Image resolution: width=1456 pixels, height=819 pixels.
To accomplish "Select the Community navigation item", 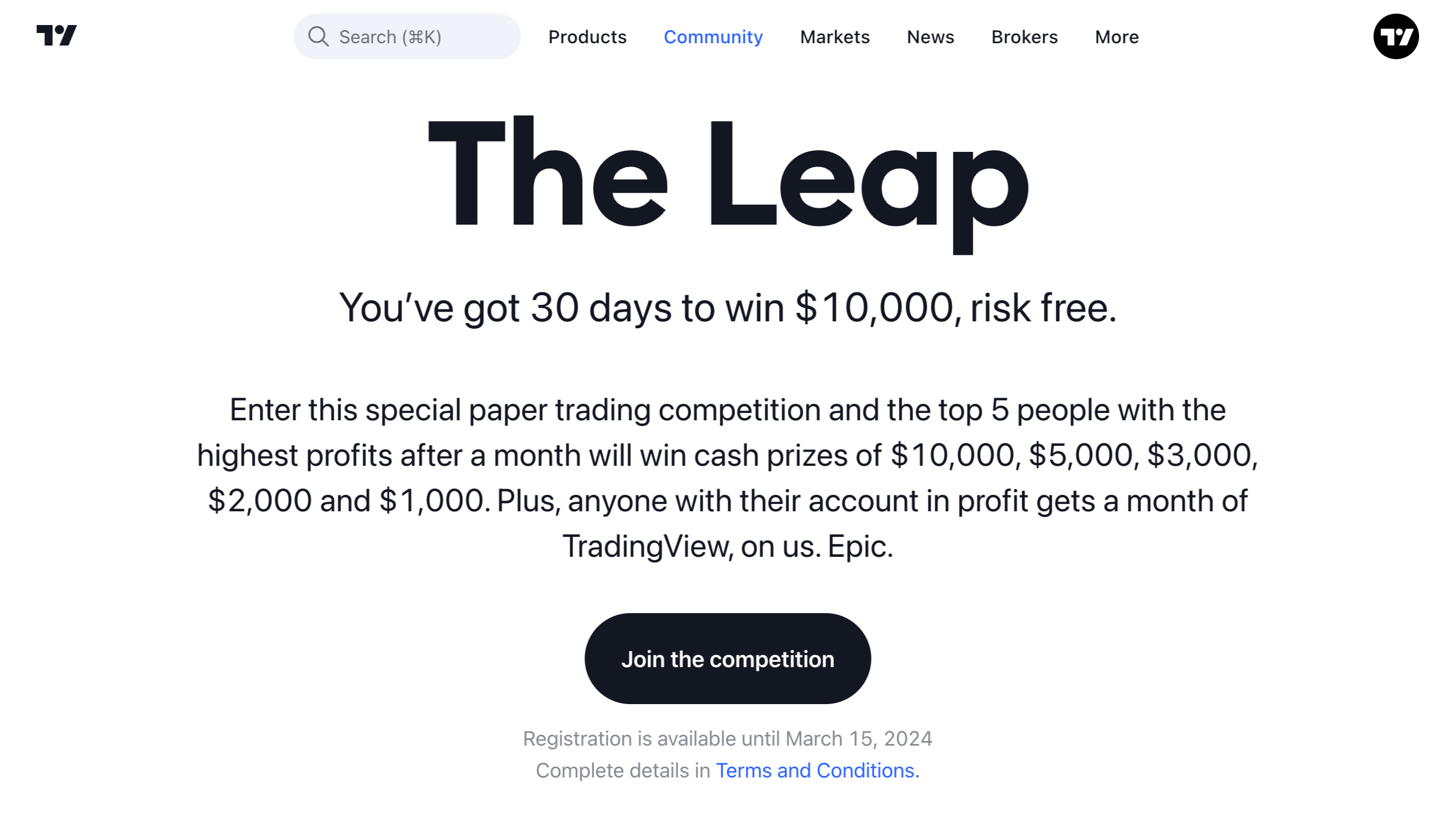I will pos(713,36).
